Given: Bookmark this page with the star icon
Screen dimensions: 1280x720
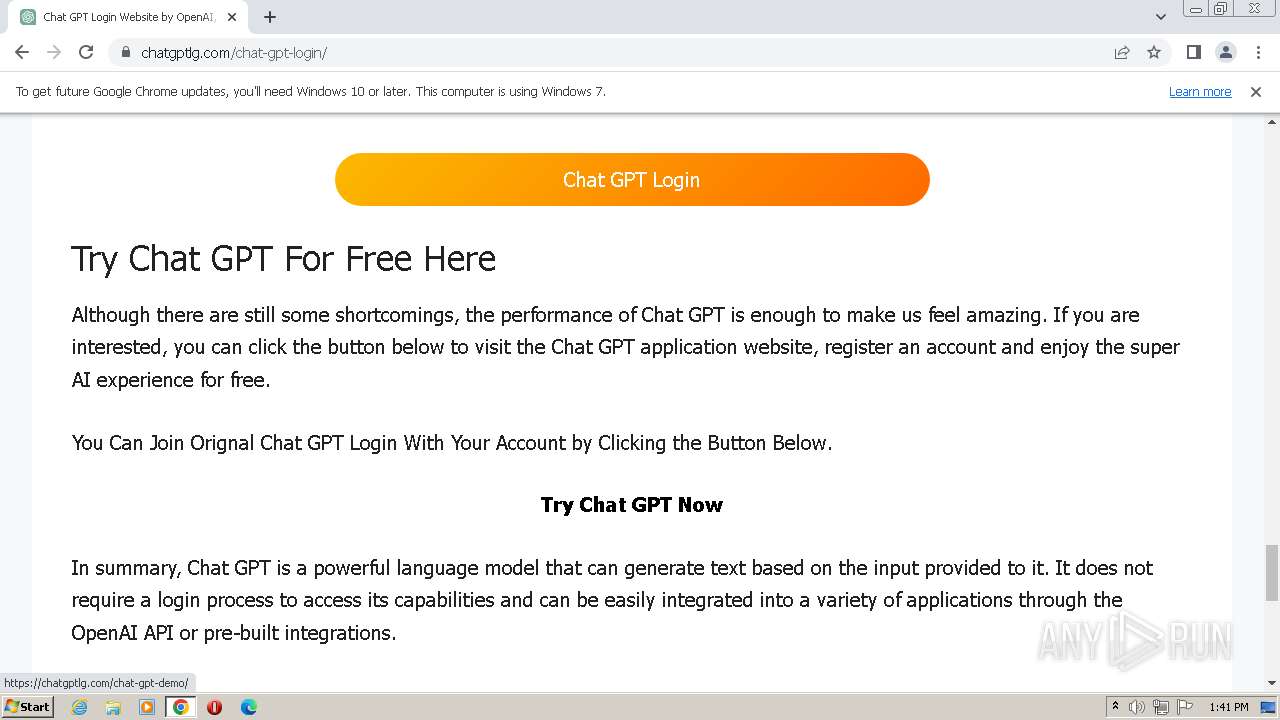Looking at the screenshot, I should coord(1154,52).
